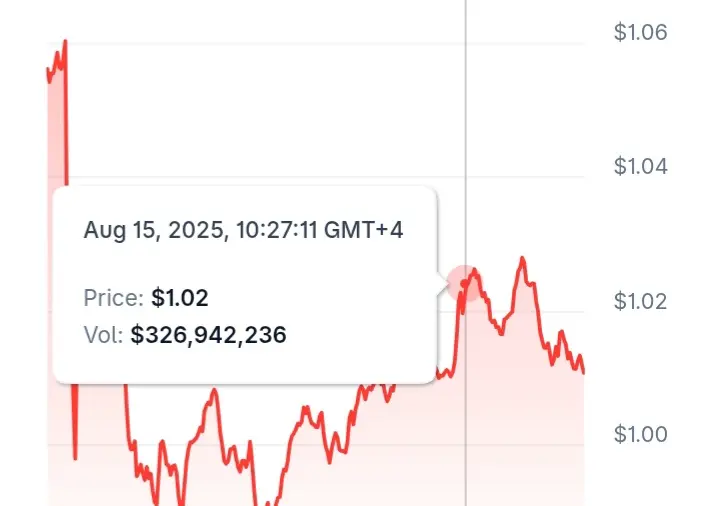Click the tooltip price value $1.02
Image resolution: width=720 pixels, height=506 pixels.
(x=180, y=298)
